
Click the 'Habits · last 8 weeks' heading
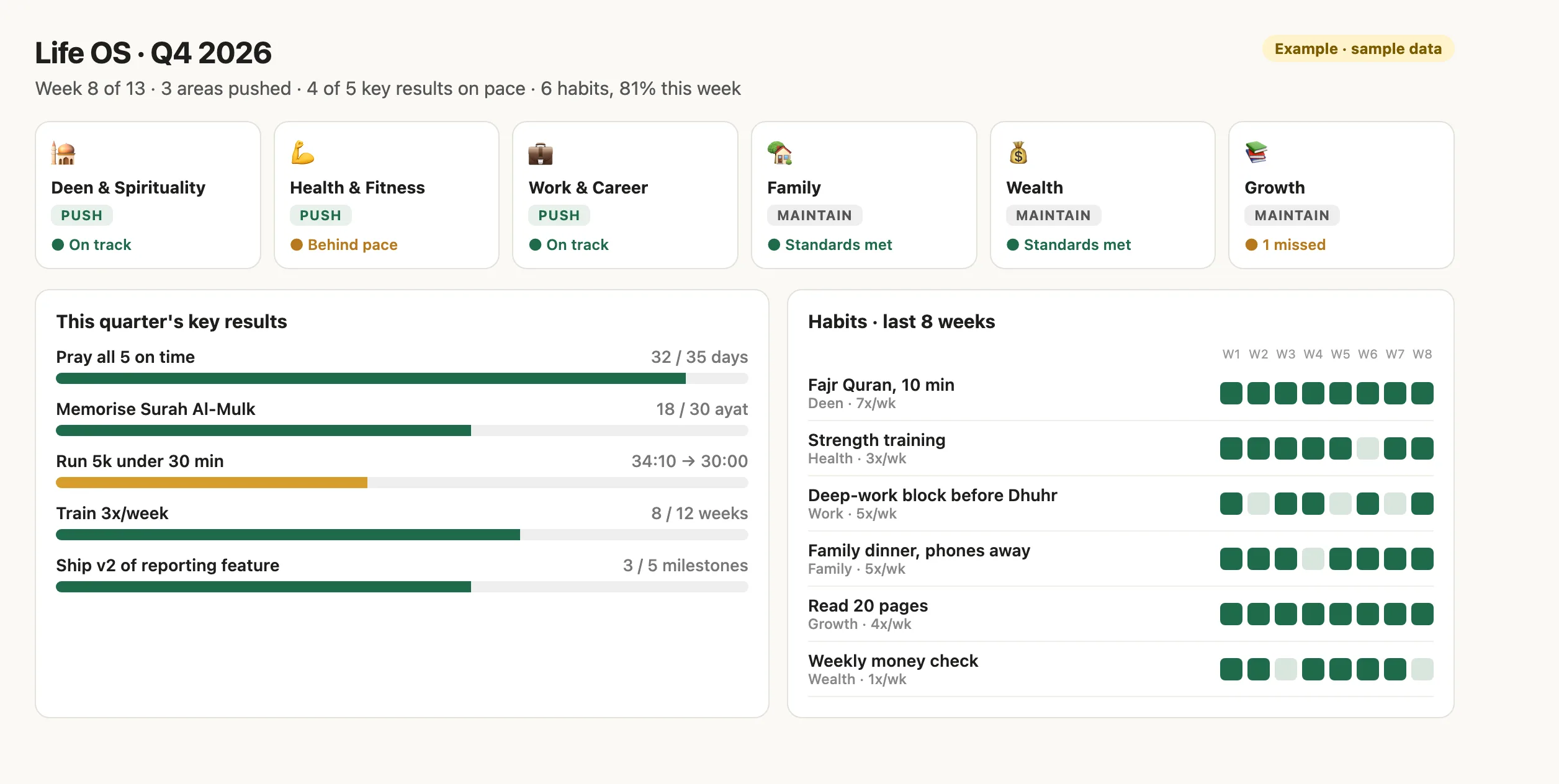point(902,322)
